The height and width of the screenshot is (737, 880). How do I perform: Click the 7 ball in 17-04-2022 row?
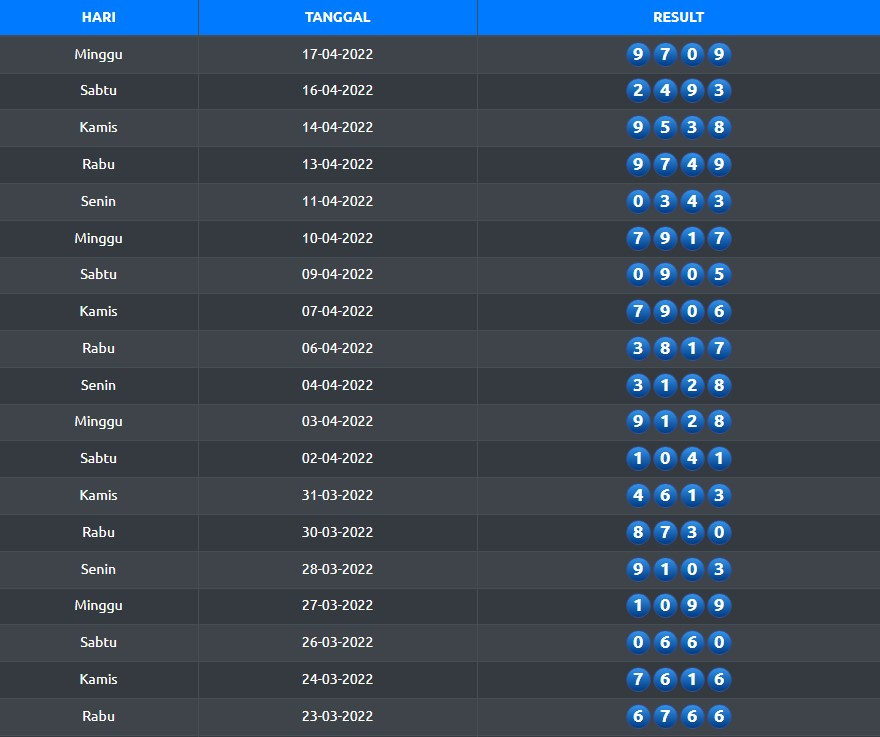coord(665,54)
